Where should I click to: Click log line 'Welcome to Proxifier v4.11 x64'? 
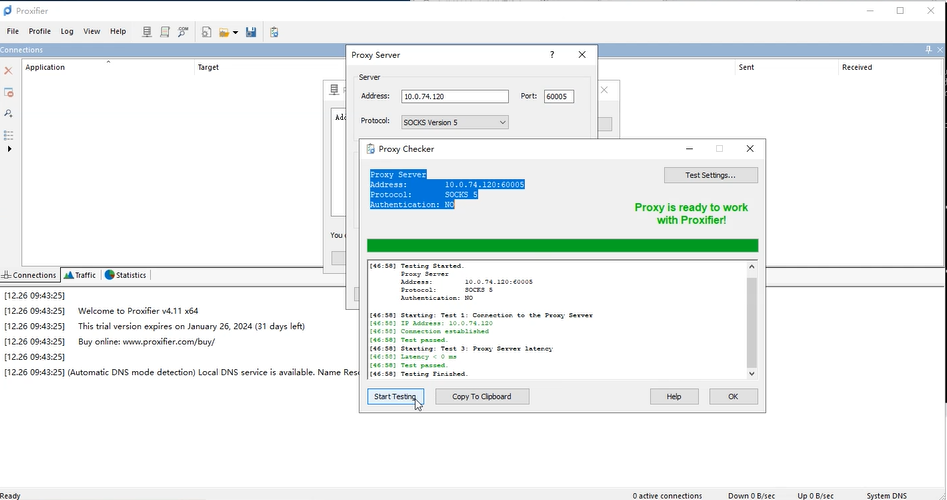coord(138,311)
